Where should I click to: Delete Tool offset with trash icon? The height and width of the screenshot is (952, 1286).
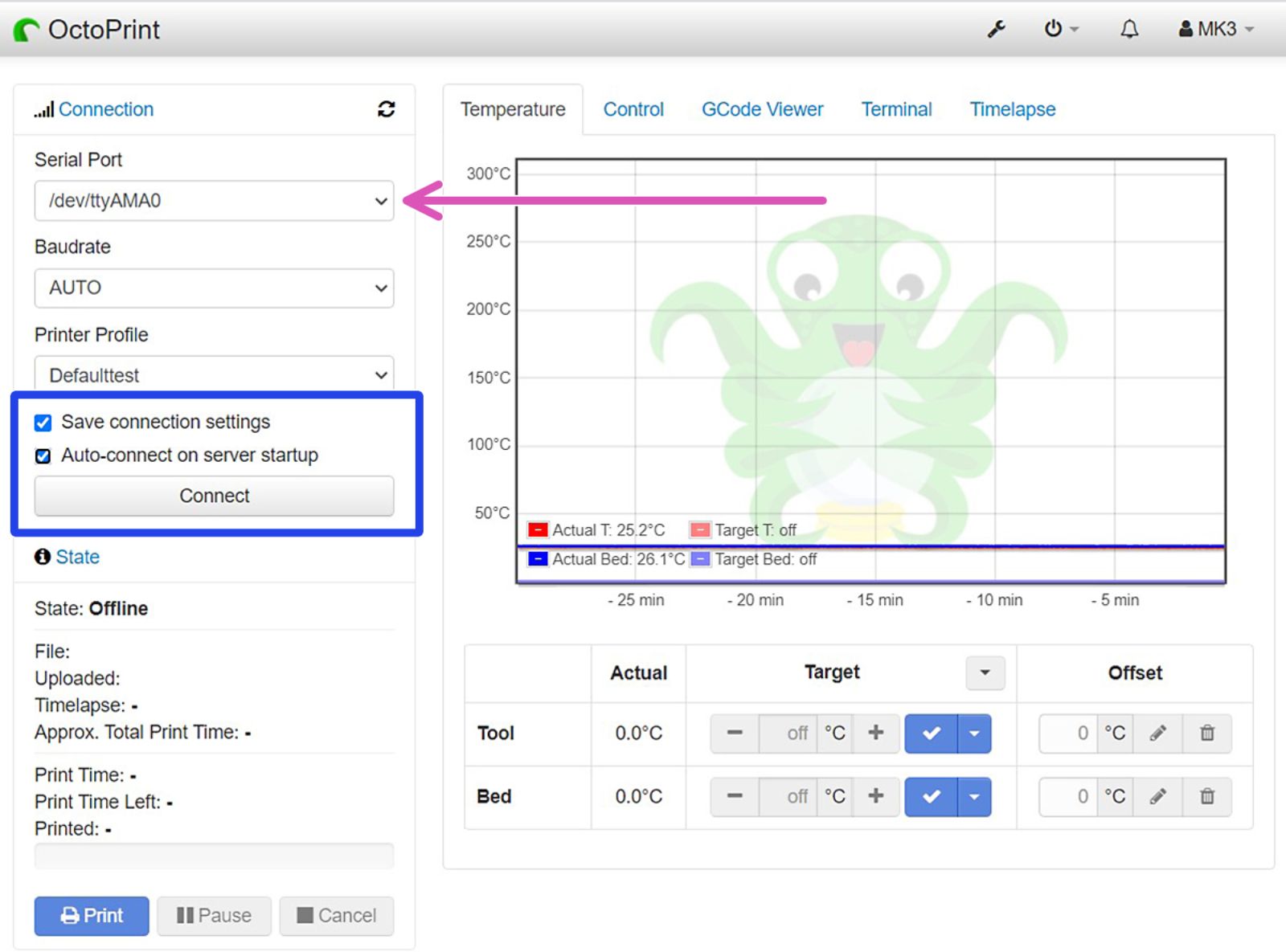click(1207, 733)
